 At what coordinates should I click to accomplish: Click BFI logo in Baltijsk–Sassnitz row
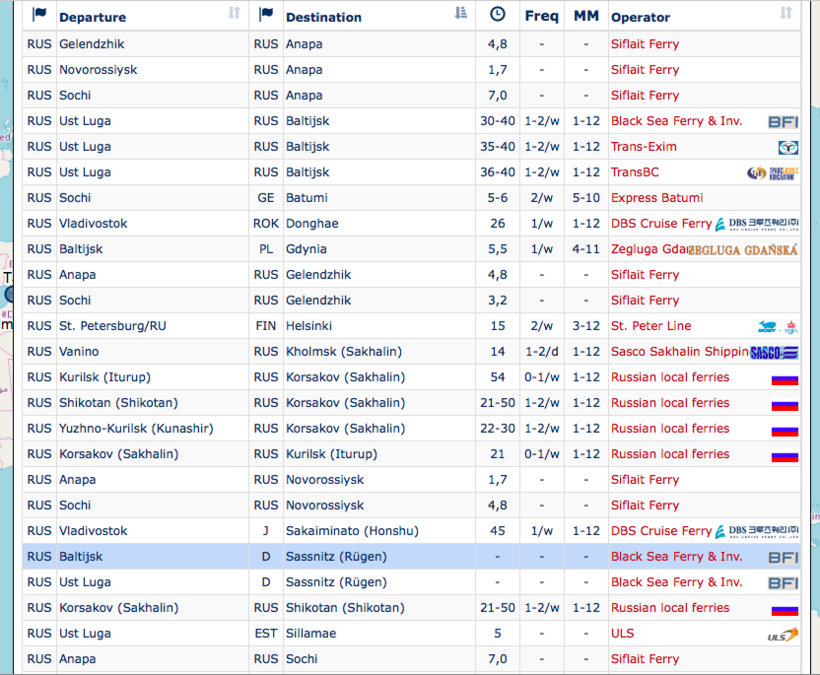pyautogui.click(x=783, y=557)
